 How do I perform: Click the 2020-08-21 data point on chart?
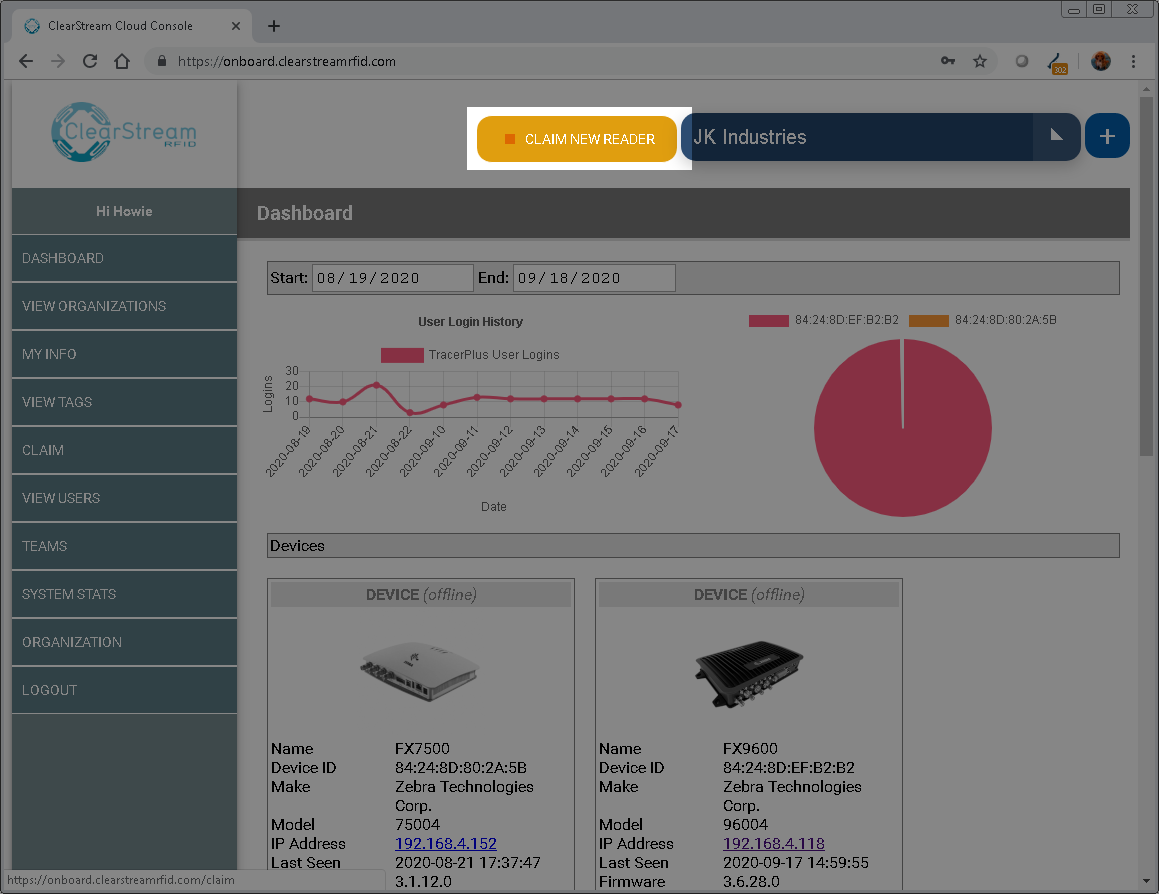pyautogui.click(x=376, y=385)
